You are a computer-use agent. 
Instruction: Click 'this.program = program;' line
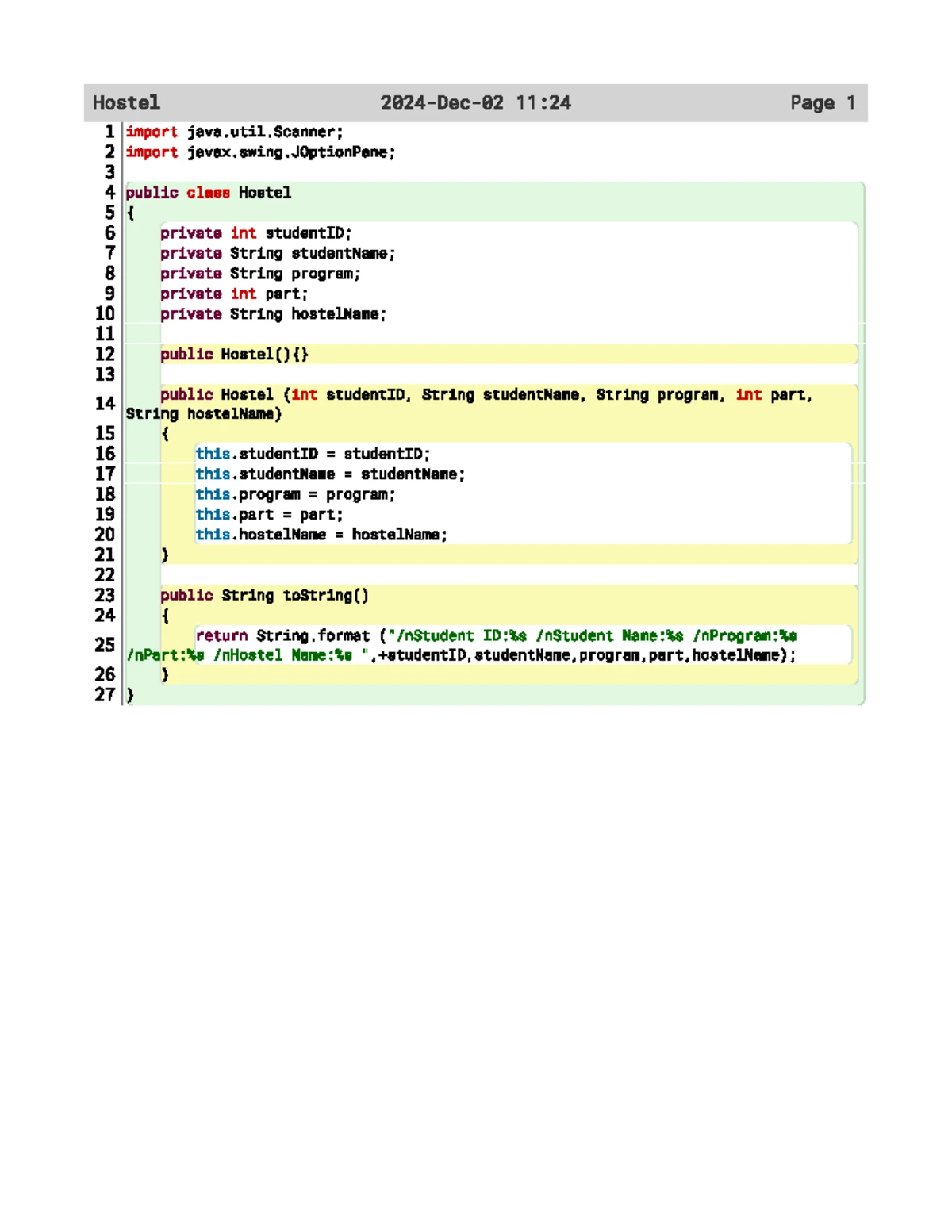(x=295, y=494)
